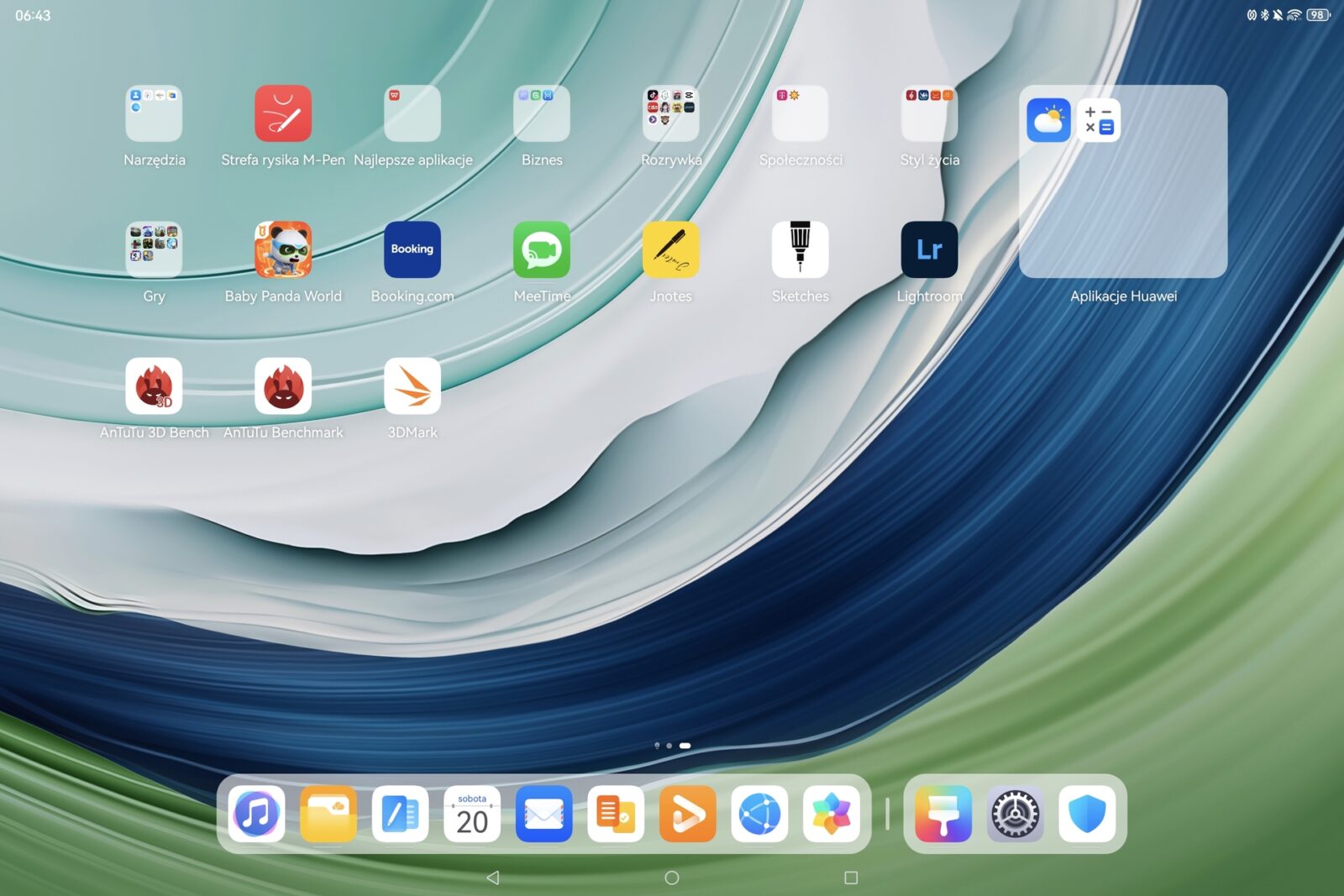Screen dimensions: 1344x896
Task: Open Weather in Aplikacje Huawei folder
Action: point(1048,120)
